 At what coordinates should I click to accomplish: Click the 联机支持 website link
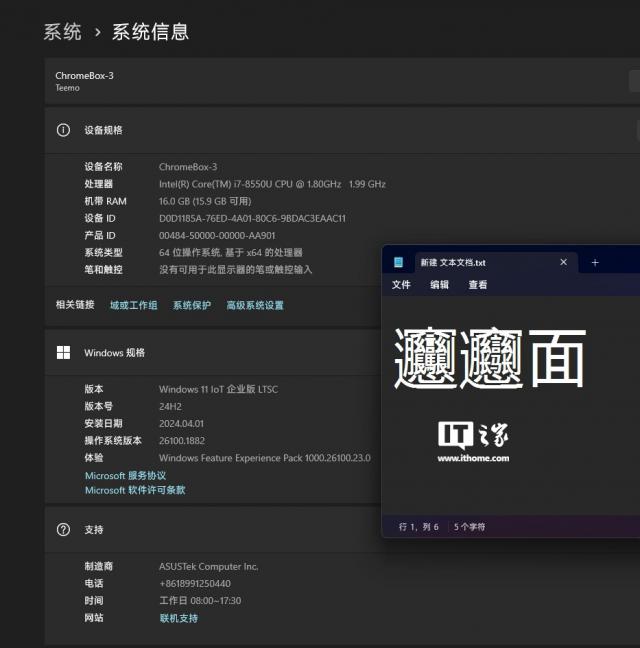click(178, 618)
